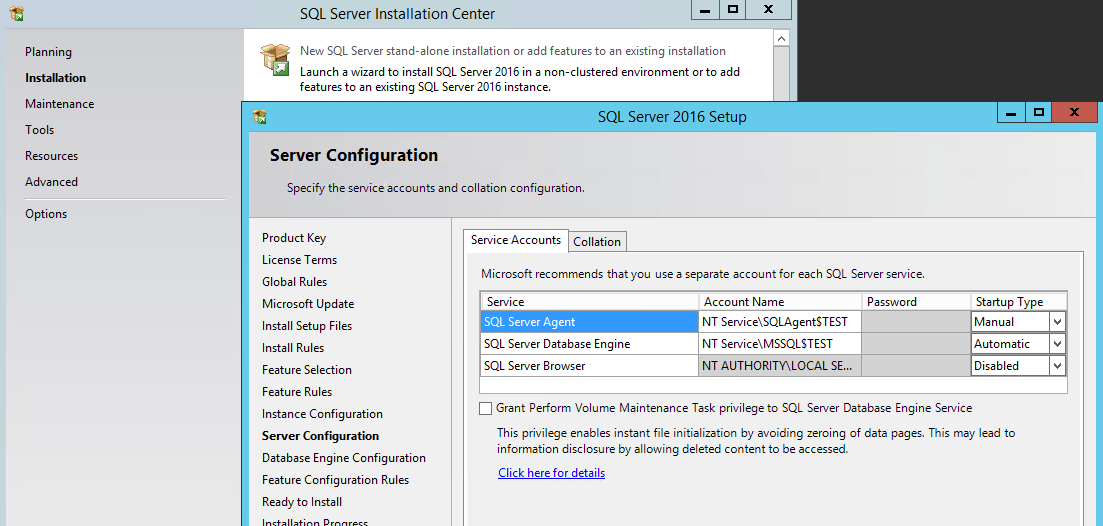Close the SQL Server Installation Center window
The image size is (1103, 526).
(x=768, y=10)
